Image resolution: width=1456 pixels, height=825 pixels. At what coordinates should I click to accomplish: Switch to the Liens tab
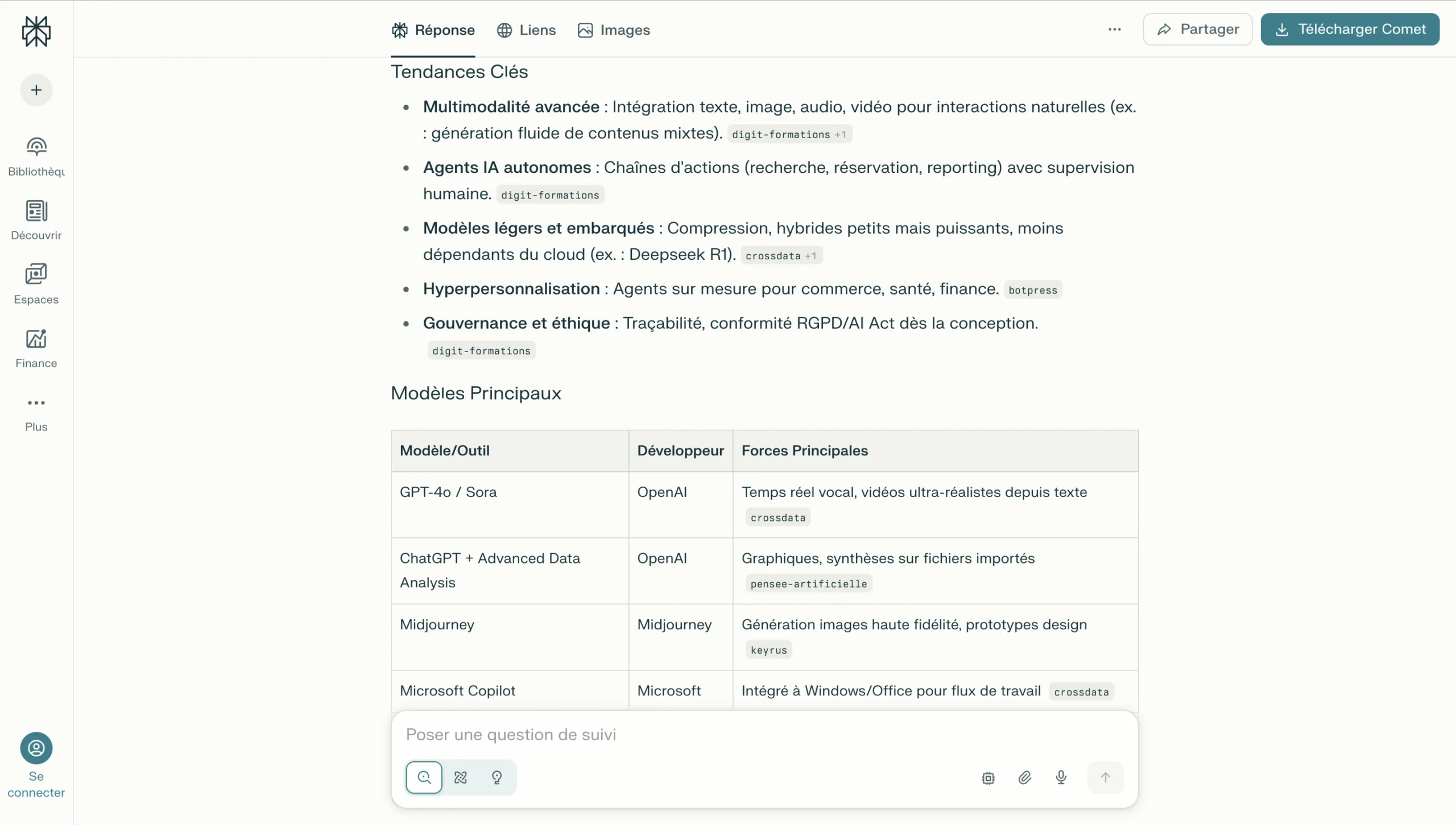[526, 30]
